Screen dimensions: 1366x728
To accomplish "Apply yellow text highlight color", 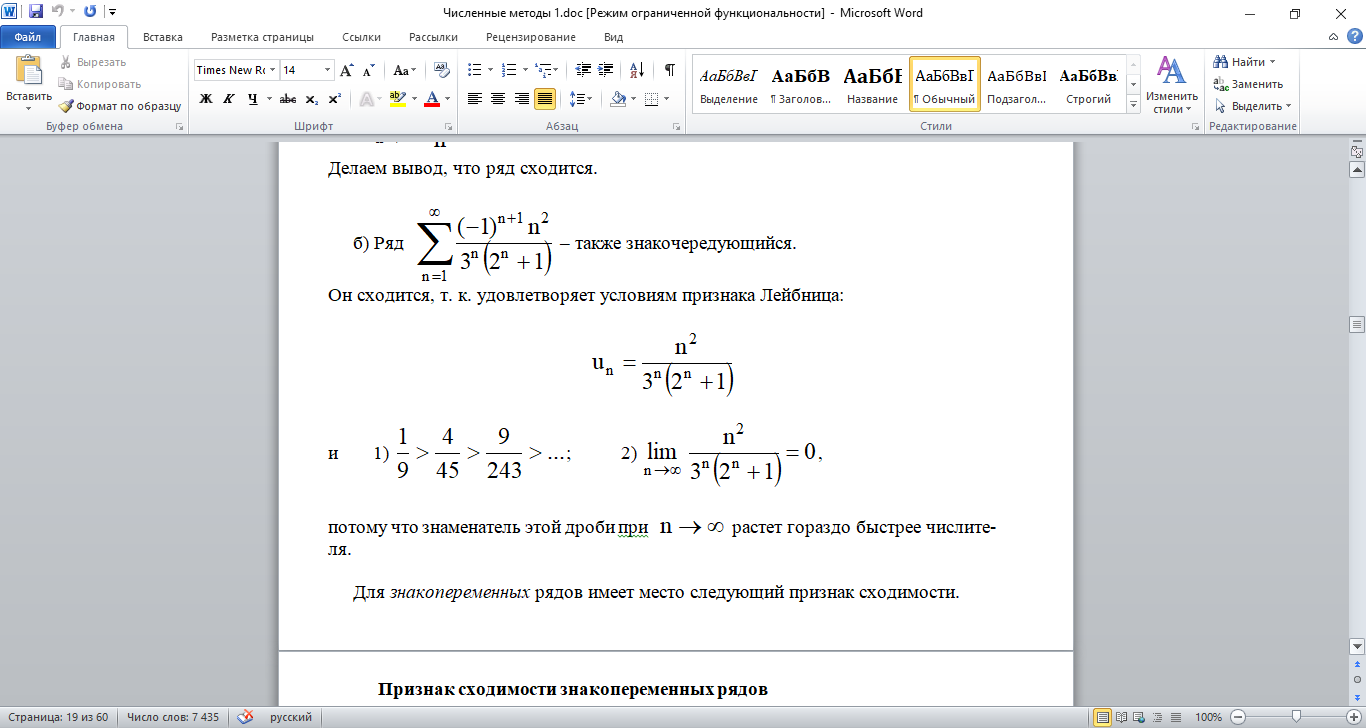I will 397,99.
